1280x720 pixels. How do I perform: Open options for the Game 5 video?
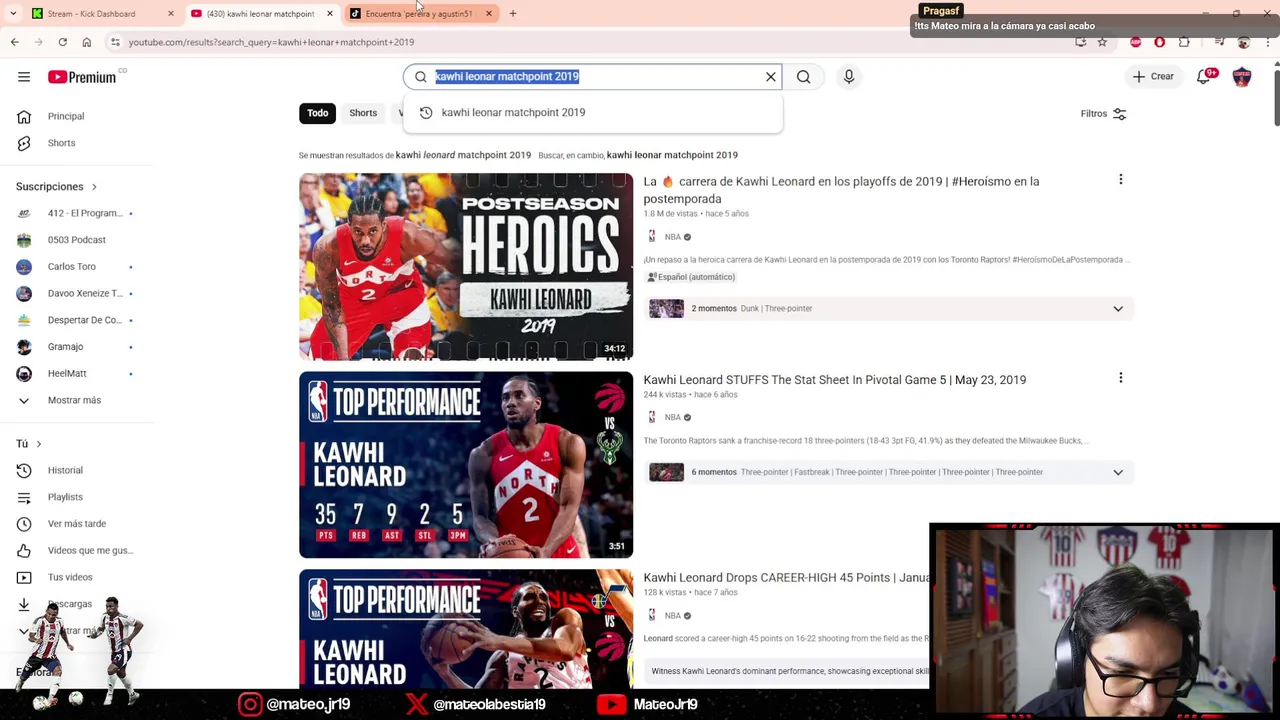coord(1121,378)
